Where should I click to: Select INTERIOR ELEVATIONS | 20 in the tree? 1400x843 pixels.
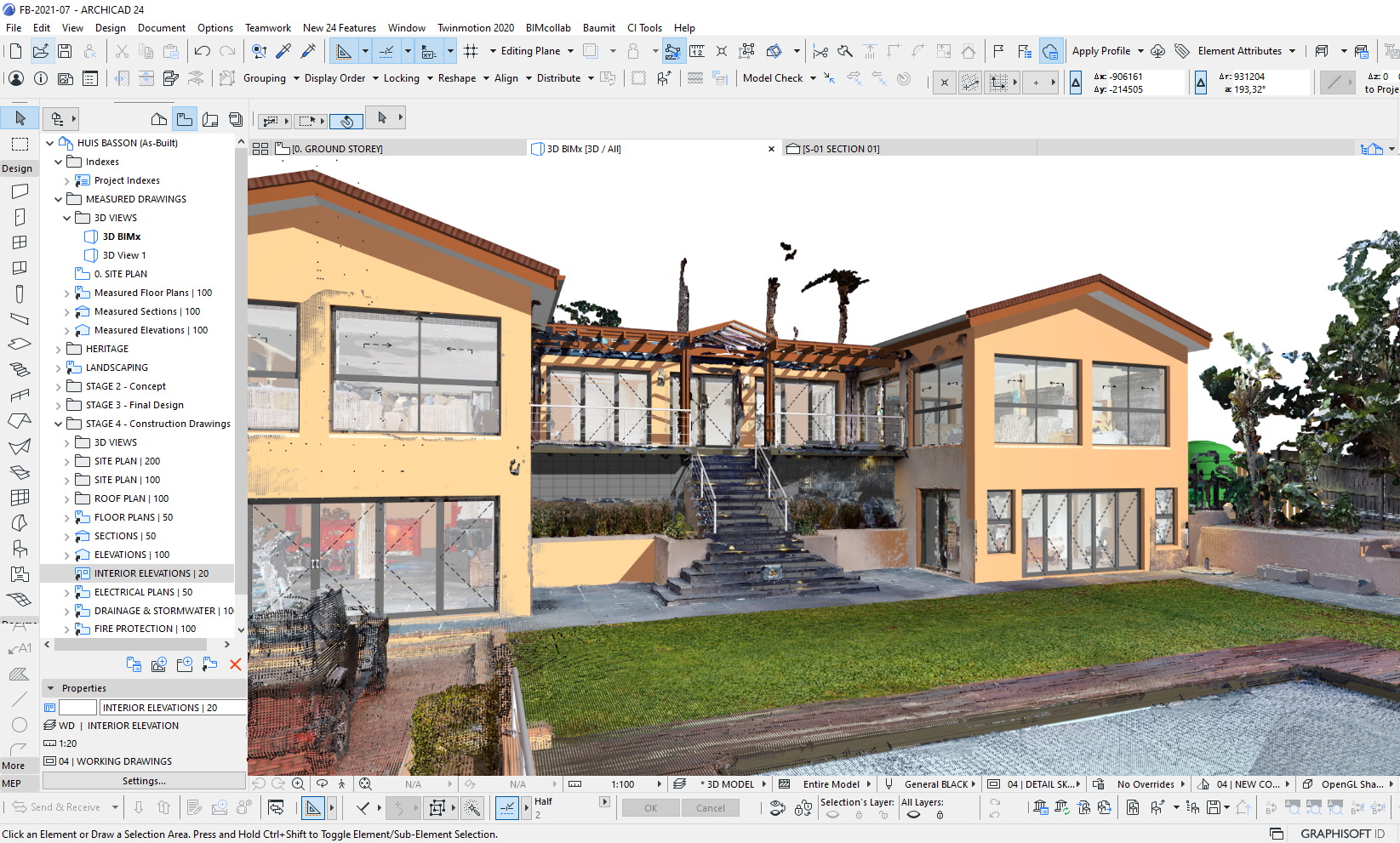[151, 573]
